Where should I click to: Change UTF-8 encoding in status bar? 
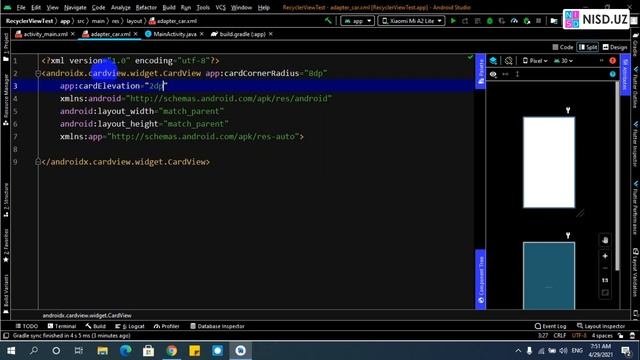579,336
